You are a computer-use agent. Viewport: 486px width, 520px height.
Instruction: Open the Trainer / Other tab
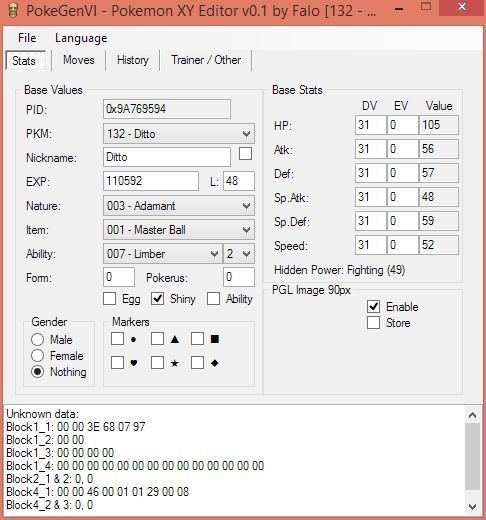[x=206, y=60]
